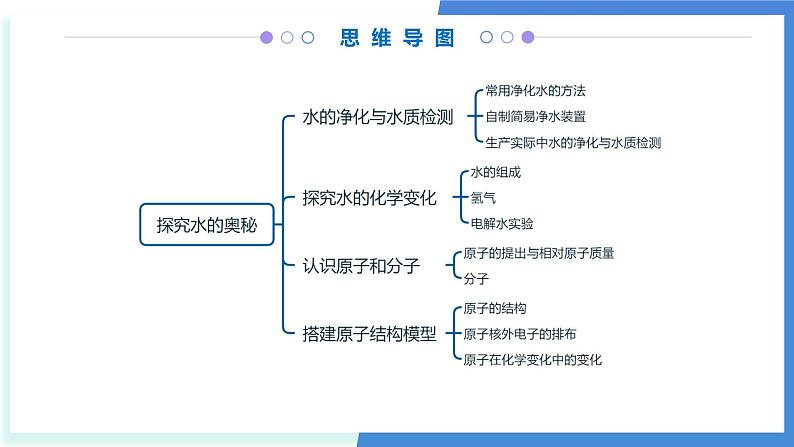Open the branch 搭建原子结构模型
Viewport: 794px width, 447px height.
coord(370,334)
